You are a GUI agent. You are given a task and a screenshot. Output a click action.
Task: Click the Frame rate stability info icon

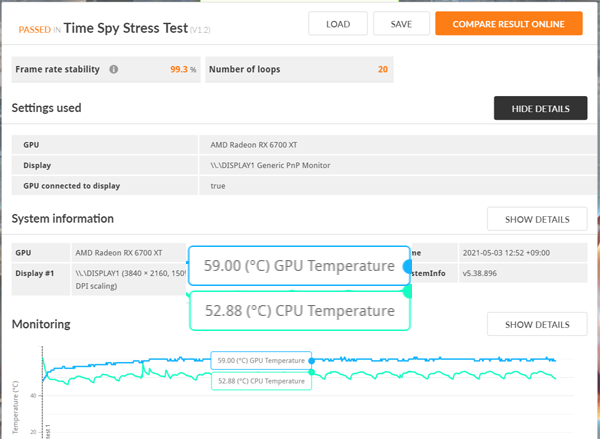point(113,70)
